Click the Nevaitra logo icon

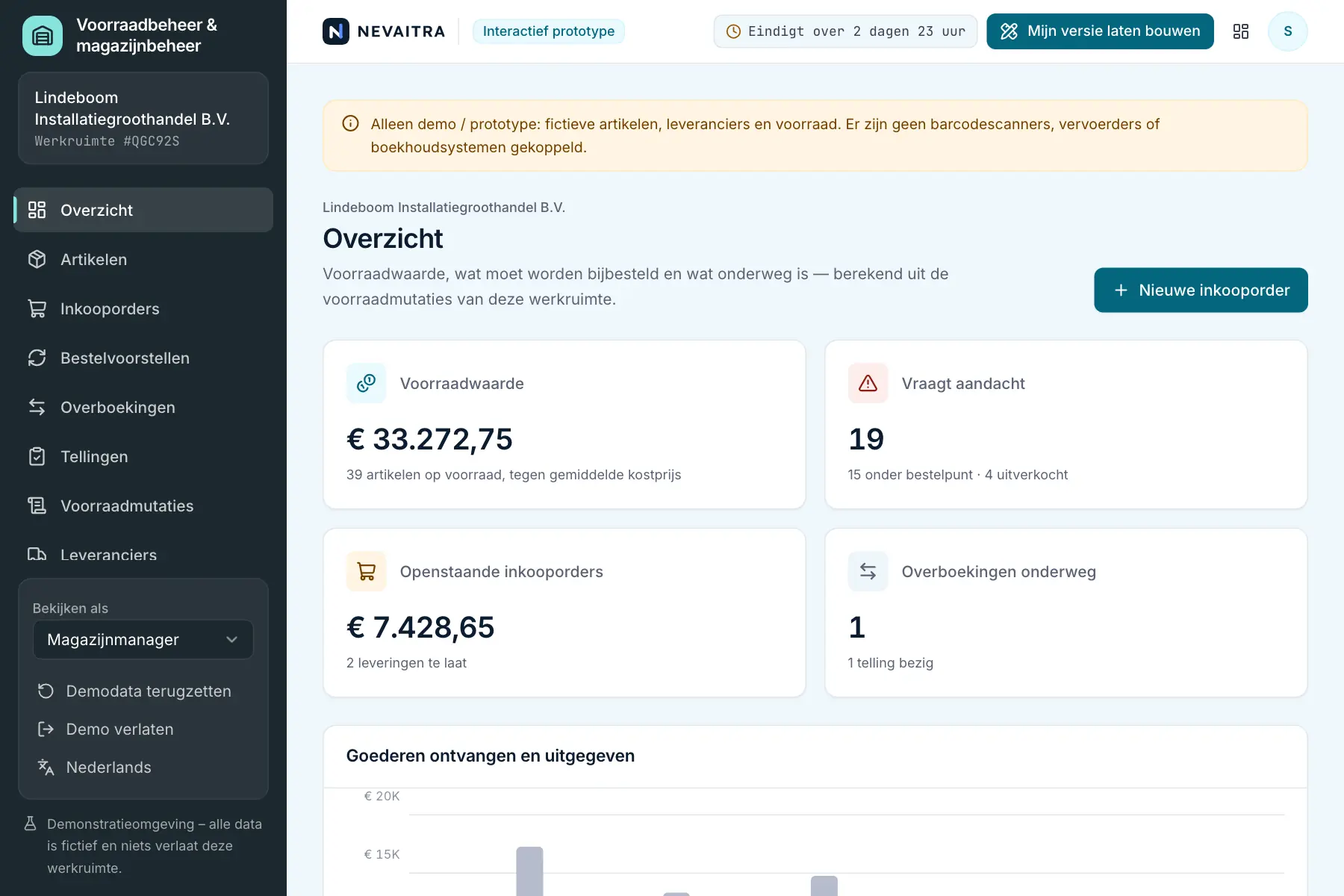pos(336,31)
